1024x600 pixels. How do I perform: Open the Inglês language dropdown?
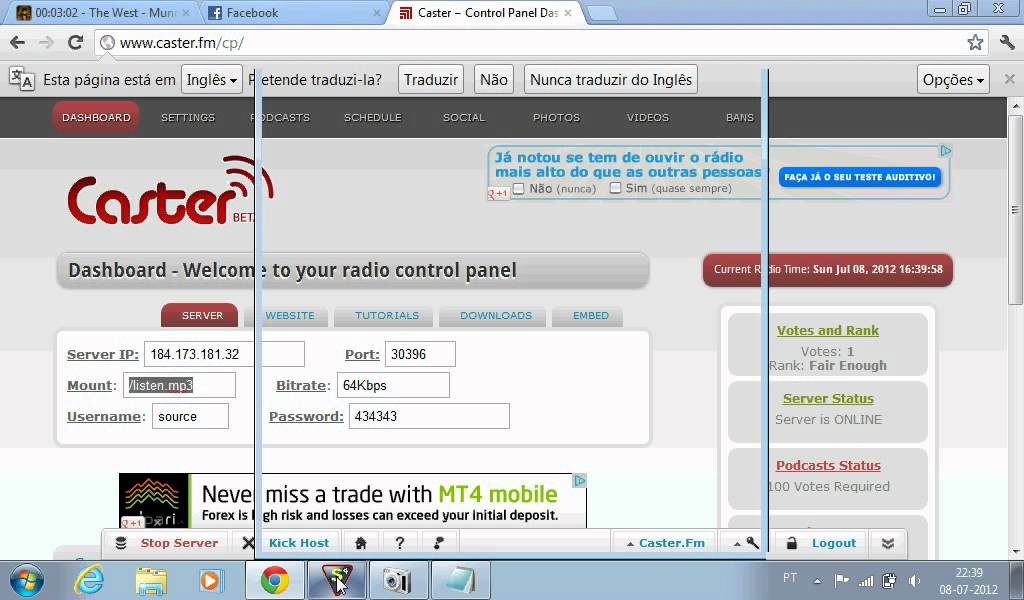click(212, 80)
